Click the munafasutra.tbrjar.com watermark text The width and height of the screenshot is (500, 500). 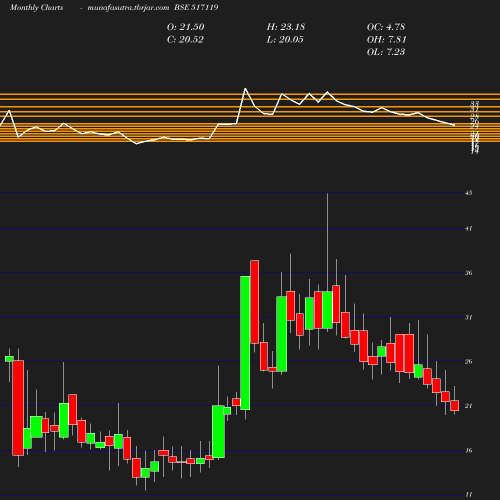click(x=128, y=8)
